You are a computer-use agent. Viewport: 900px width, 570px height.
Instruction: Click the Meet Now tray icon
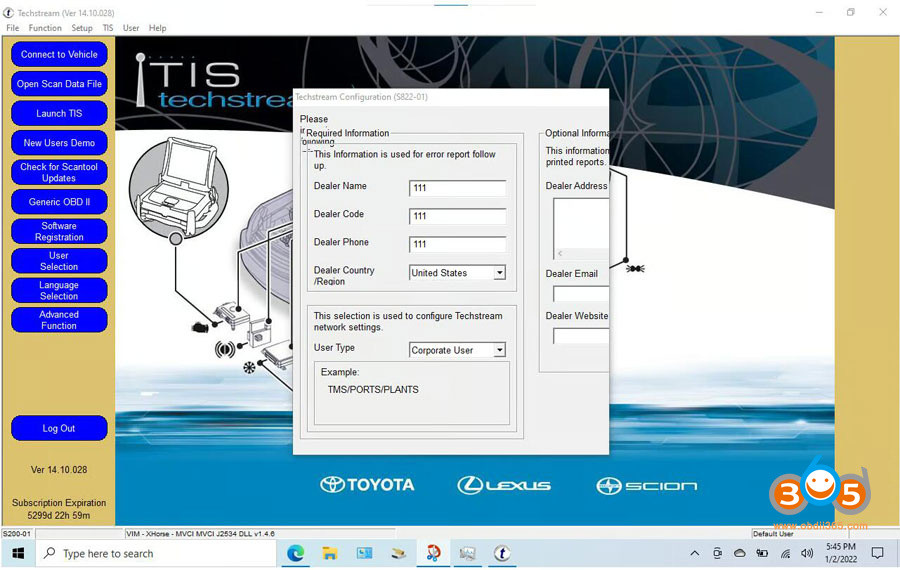(x=717, y=553)
